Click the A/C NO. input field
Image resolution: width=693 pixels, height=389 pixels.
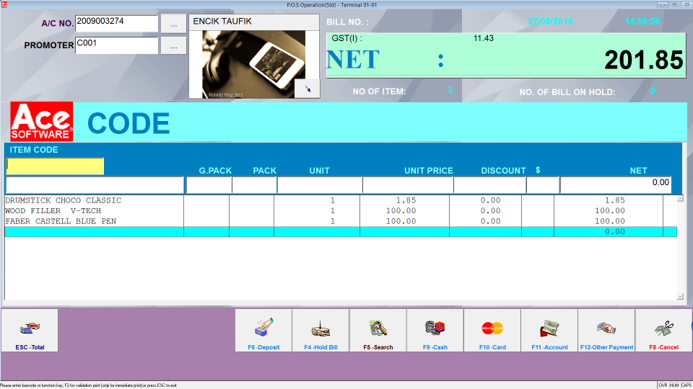[116, 24]
